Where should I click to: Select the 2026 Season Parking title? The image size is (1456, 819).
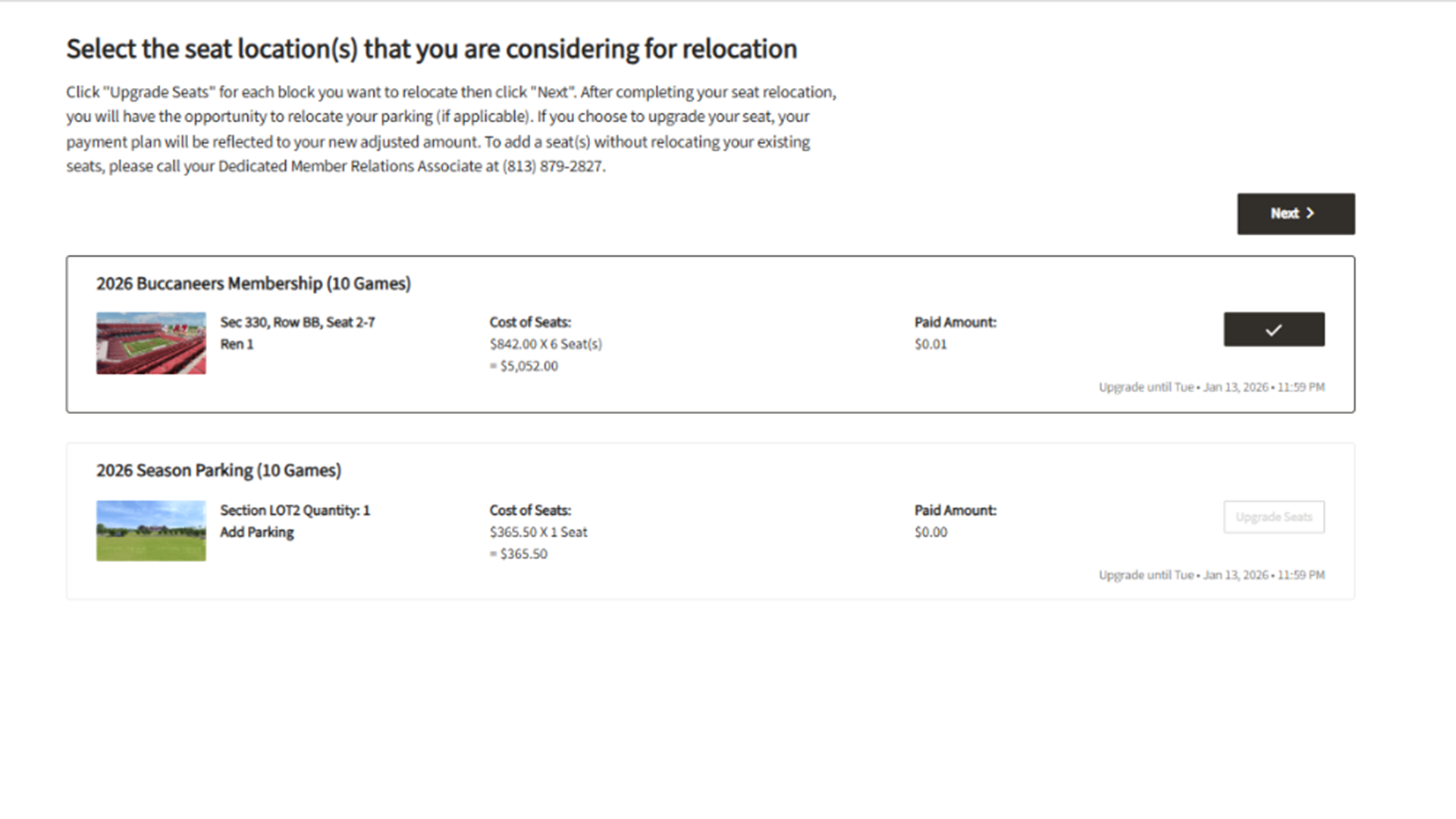218,471
